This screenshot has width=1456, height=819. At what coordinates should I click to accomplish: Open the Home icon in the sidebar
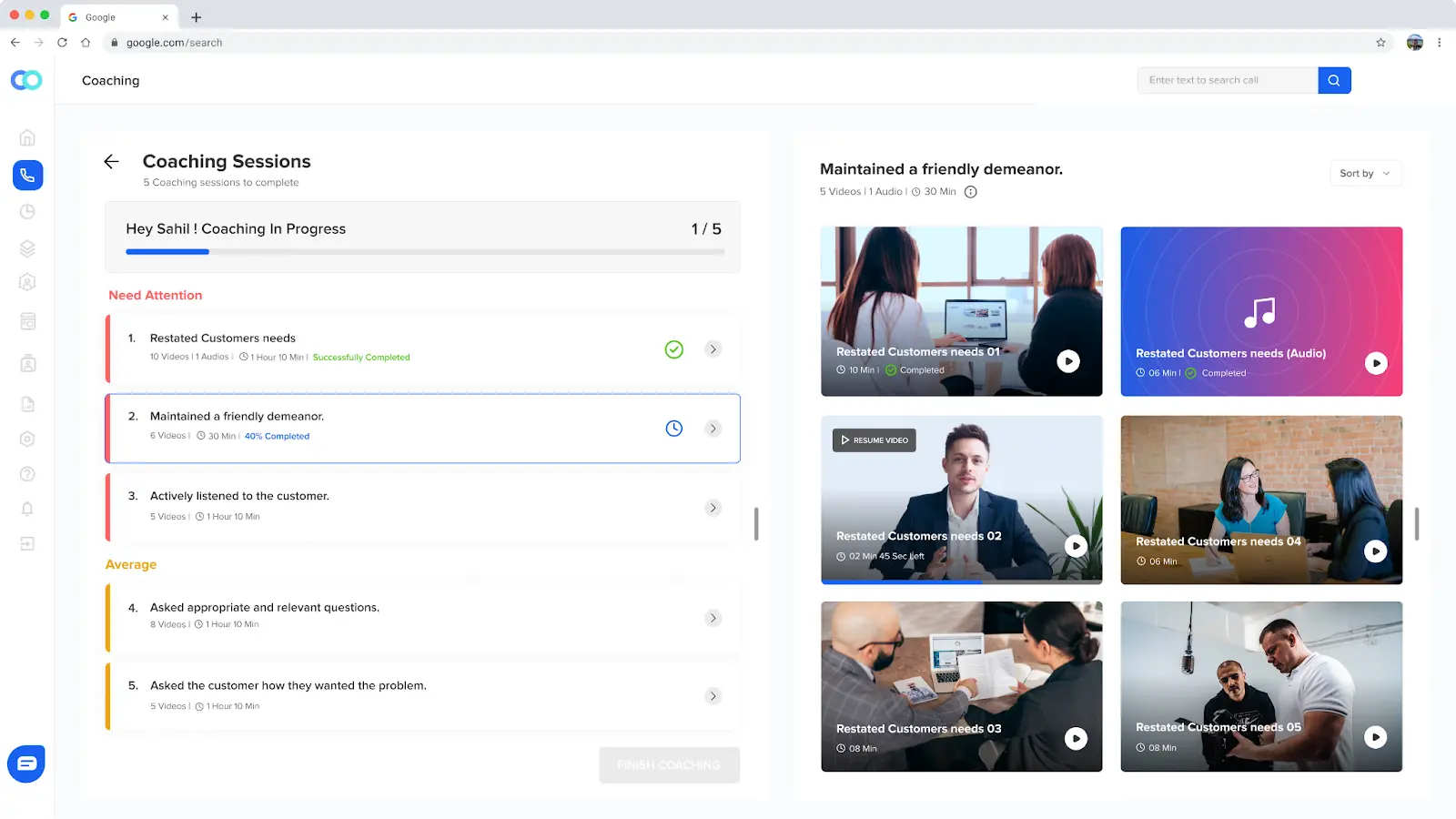coord(27,136)
